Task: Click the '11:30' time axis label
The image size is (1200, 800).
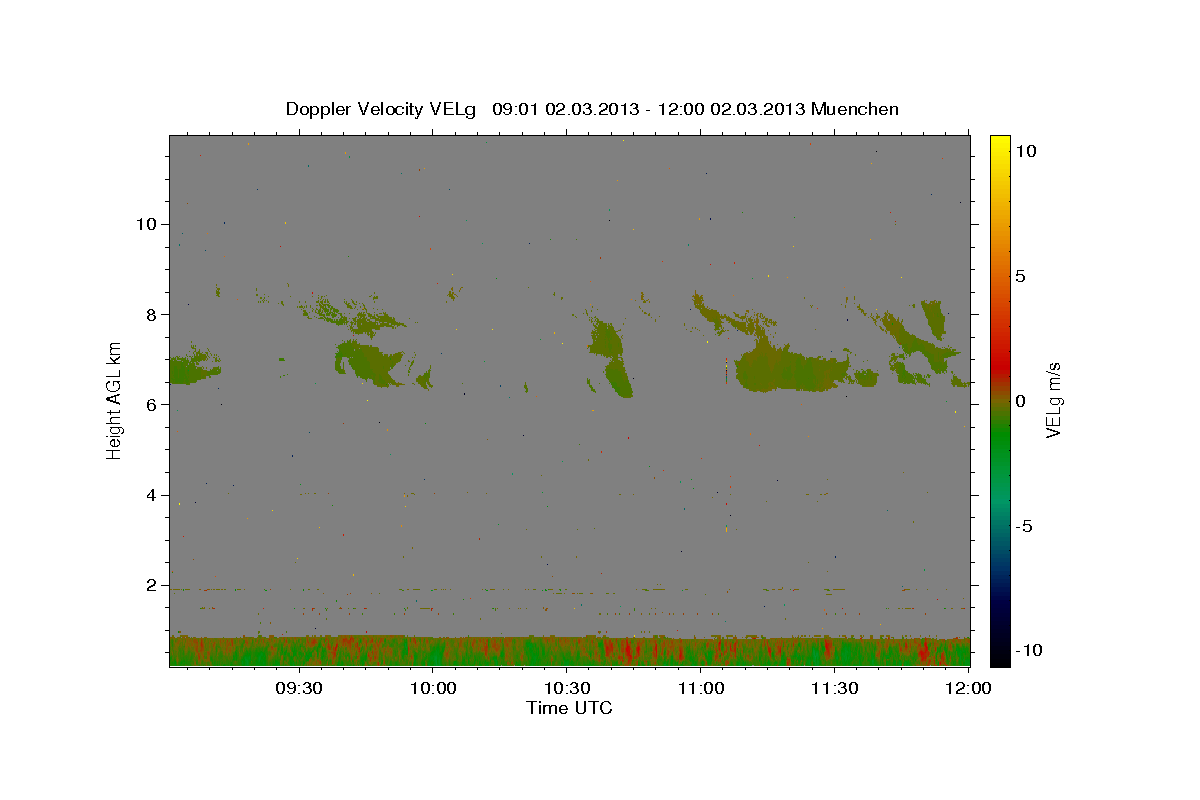Action: pos(835,688)
